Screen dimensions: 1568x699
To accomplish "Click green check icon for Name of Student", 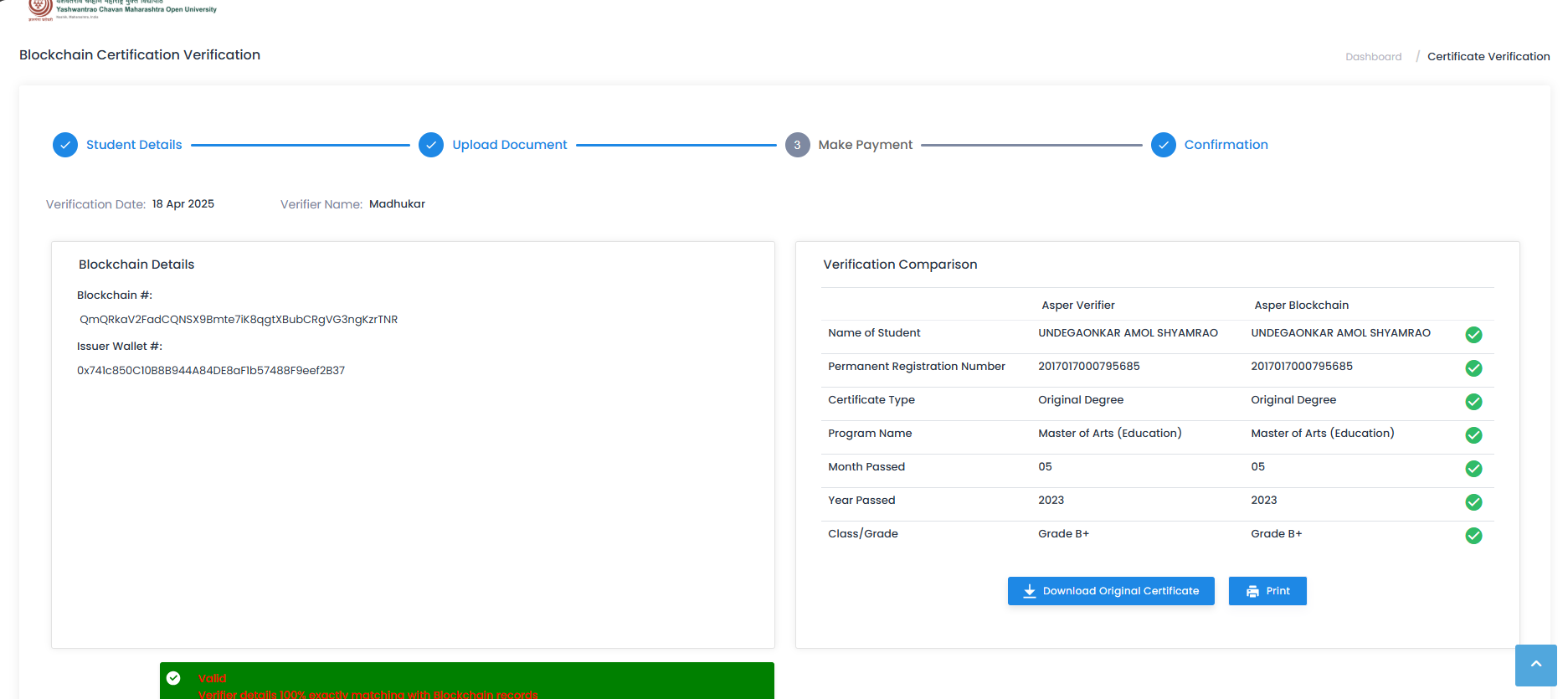I will [x=1473, y=335].
